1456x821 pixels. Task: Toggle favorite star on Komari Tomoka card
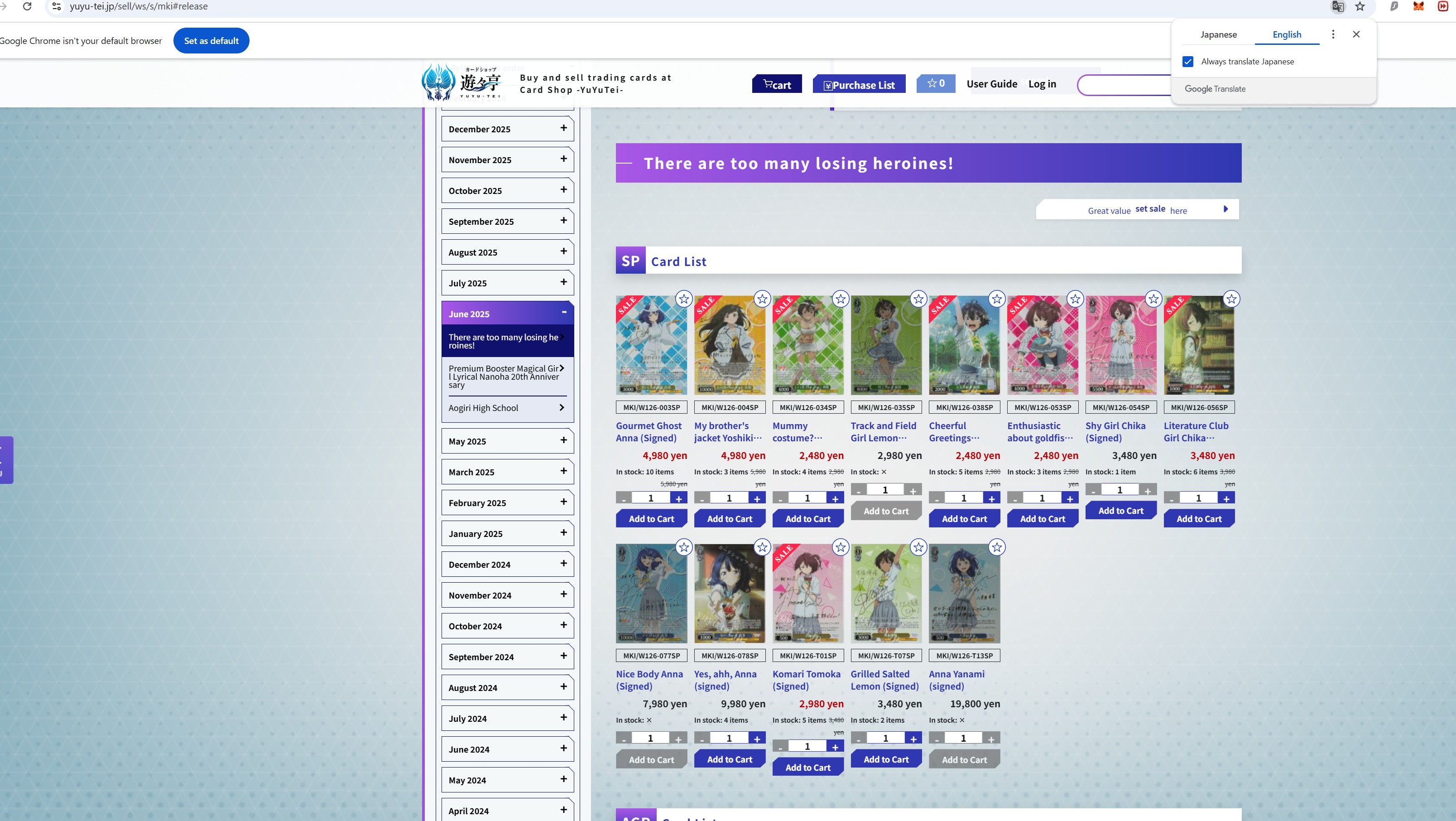click(840, 547)
